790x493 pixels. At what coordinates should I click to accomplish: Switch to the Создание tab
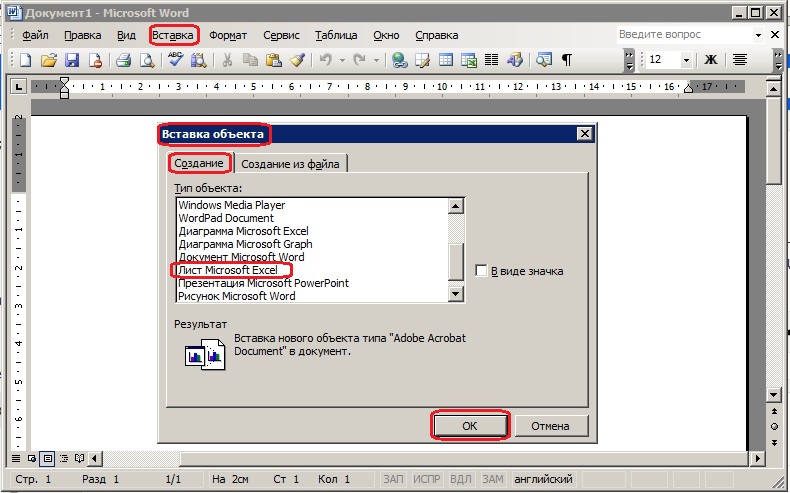click(x=199, y=163)
